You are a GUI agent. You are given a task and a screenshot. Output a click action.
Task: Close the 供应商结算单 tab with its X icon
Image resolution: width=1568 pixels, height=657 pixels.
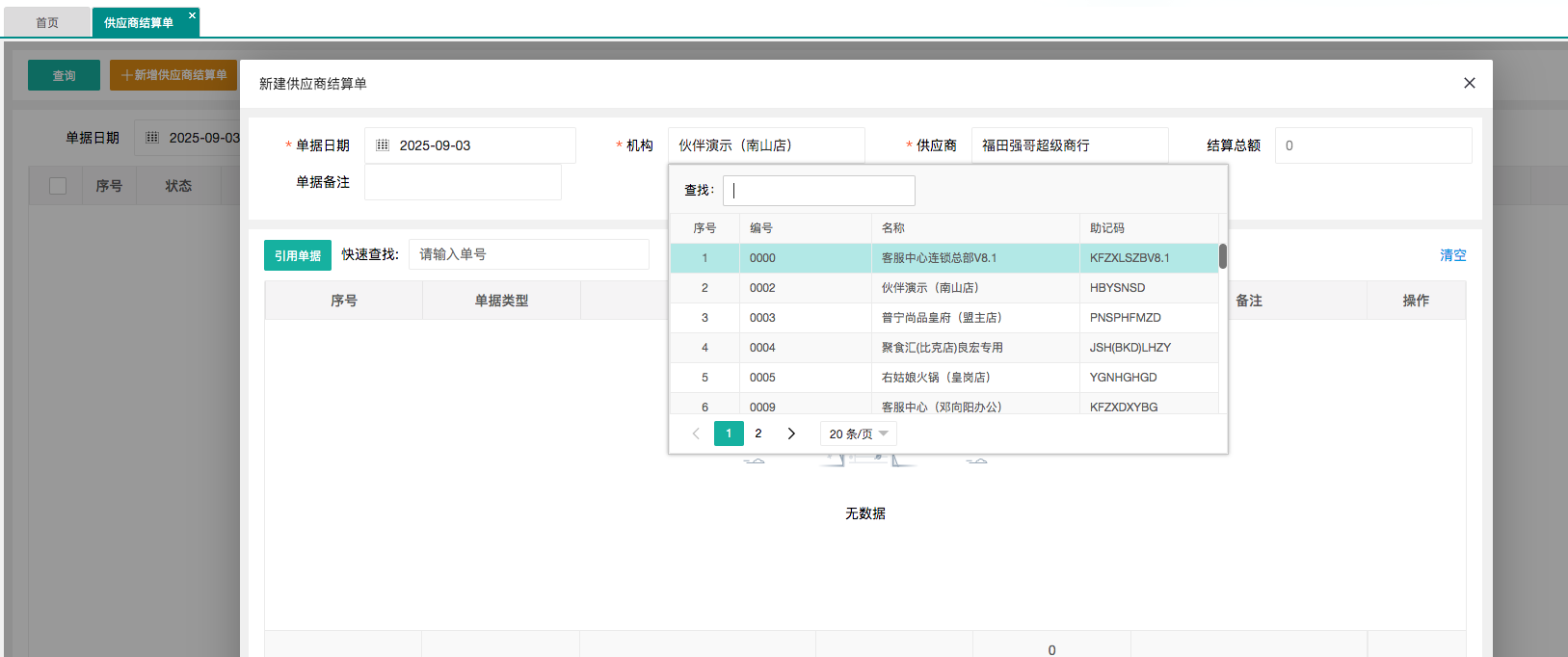(x=192, y=15)
